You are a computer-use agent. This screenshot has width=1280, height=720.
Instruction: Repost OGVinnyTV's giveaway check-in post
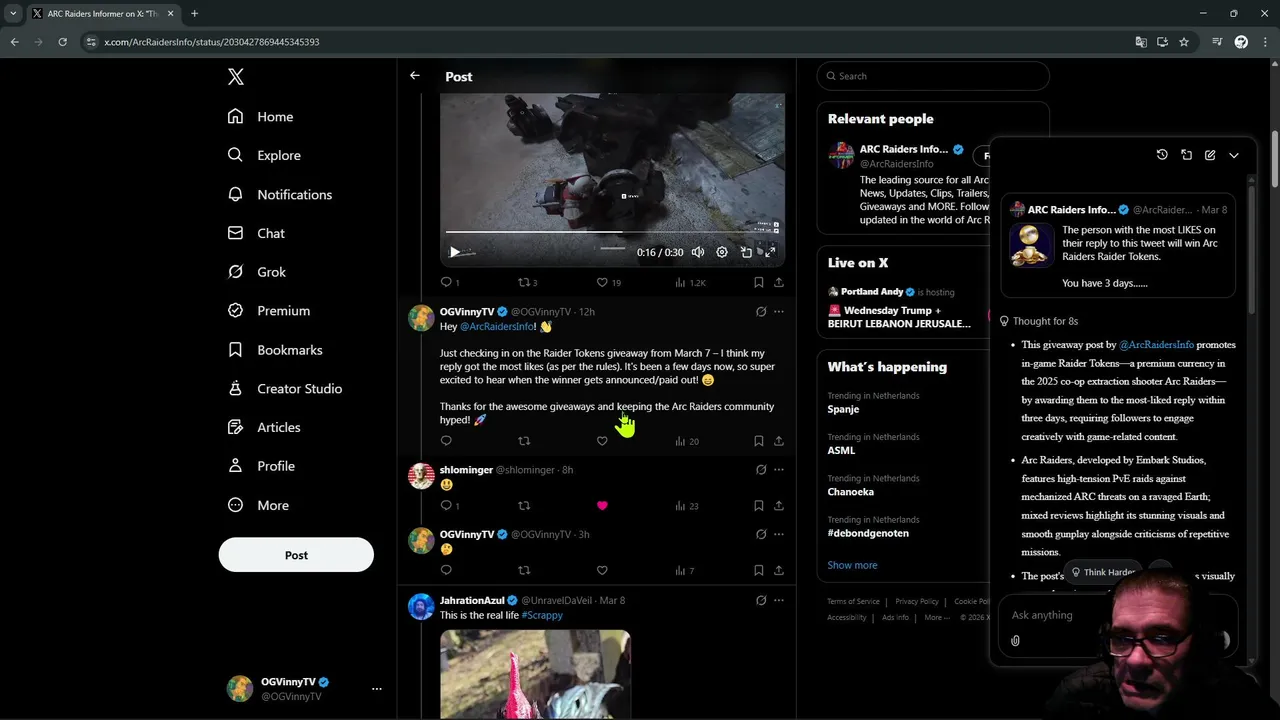click(x=524, y=441)
